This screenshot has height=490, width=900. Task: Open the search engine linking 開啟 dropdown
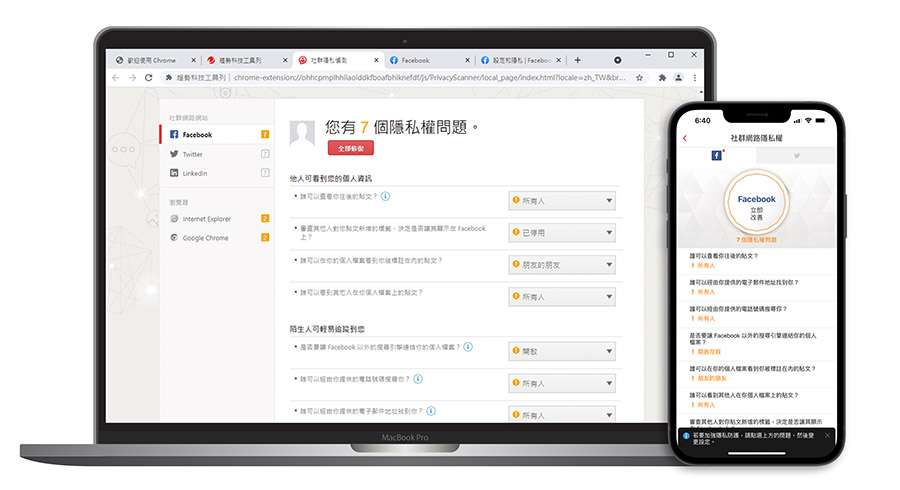point(562,351)
